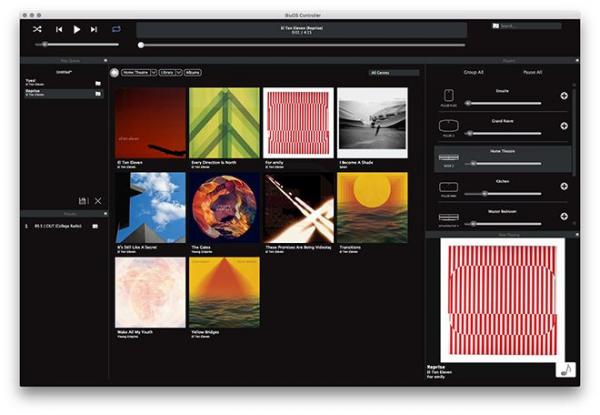Click the Reprise title under Now Playing artwork
The width and height of the screenshot is (600, 415).
[436, 367]
